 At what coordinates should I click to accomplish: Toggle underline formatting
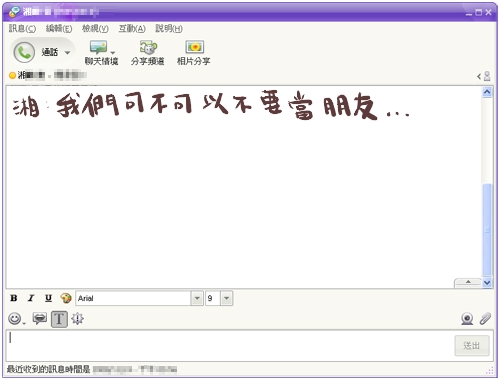click(x=48, y=298)
